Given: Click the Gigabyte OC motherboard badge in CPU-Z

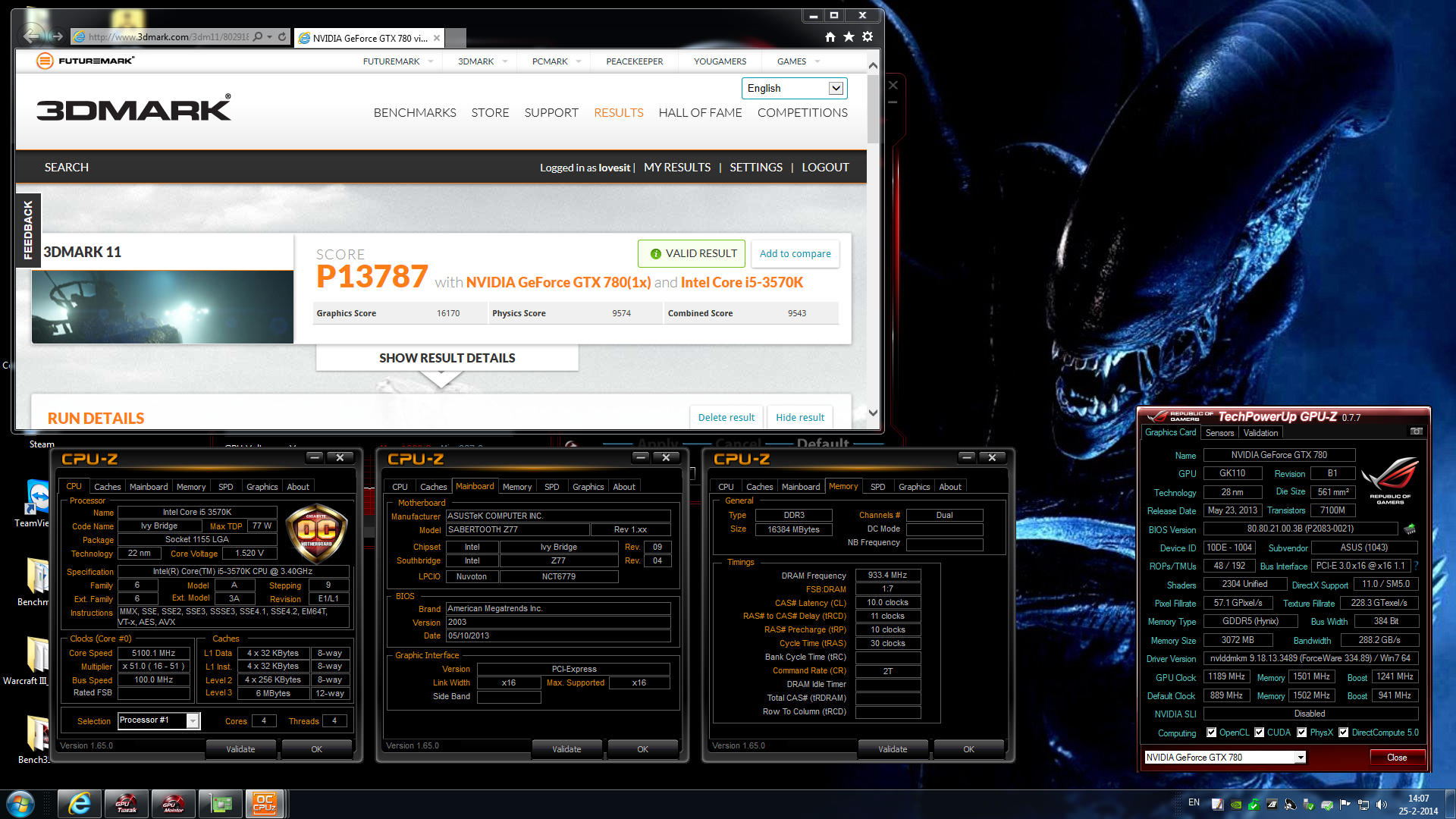Looking at the screenshot, I should click(x=316, y=532).
